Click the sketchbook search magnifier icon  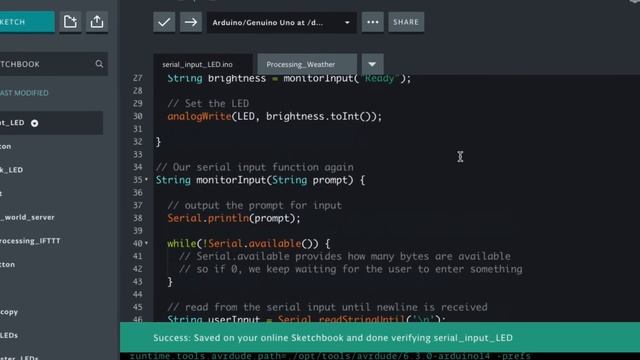coord(99,64)
